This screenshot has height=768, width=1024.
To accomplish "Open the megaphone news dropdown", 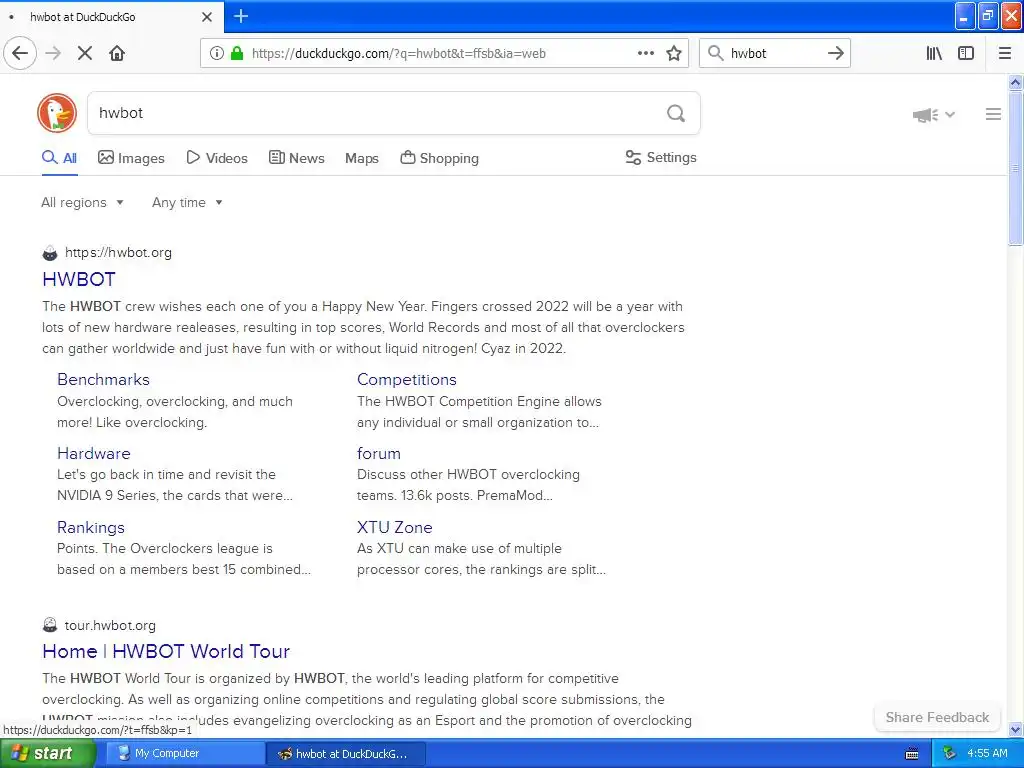I will [934, 115].
